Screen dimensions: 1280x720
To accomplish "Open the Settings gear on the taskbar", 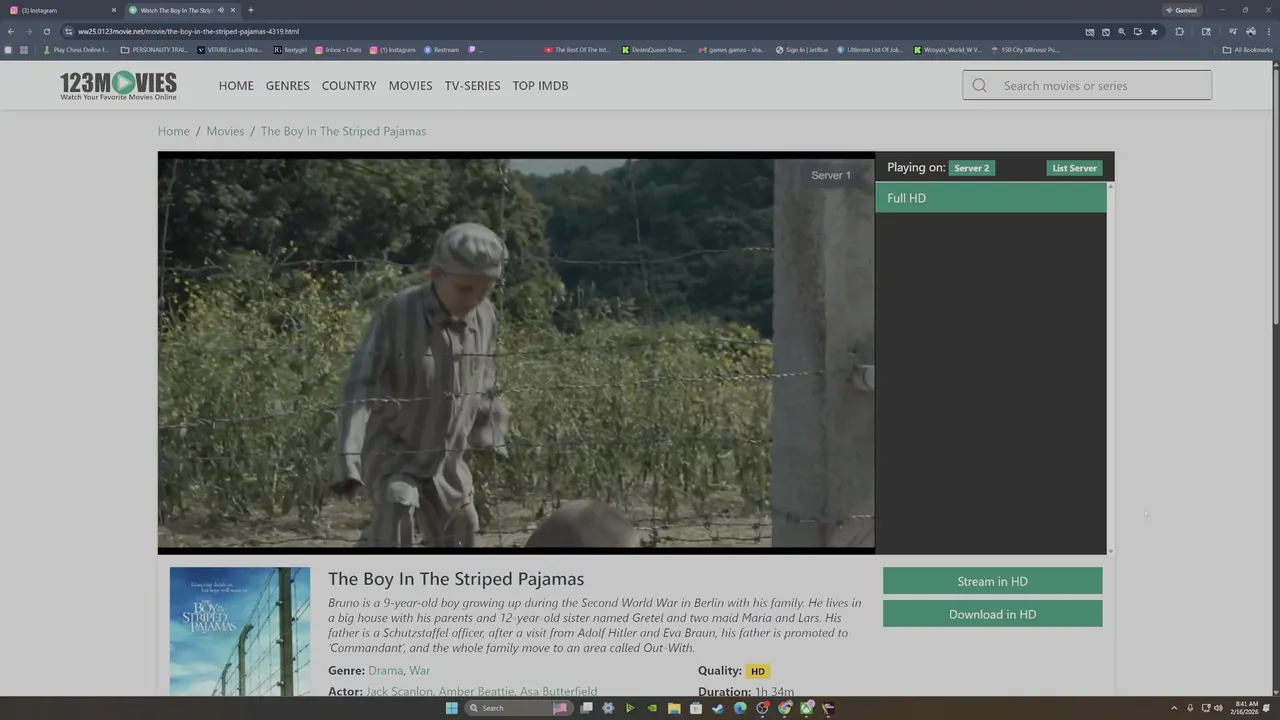I will 608,708.
